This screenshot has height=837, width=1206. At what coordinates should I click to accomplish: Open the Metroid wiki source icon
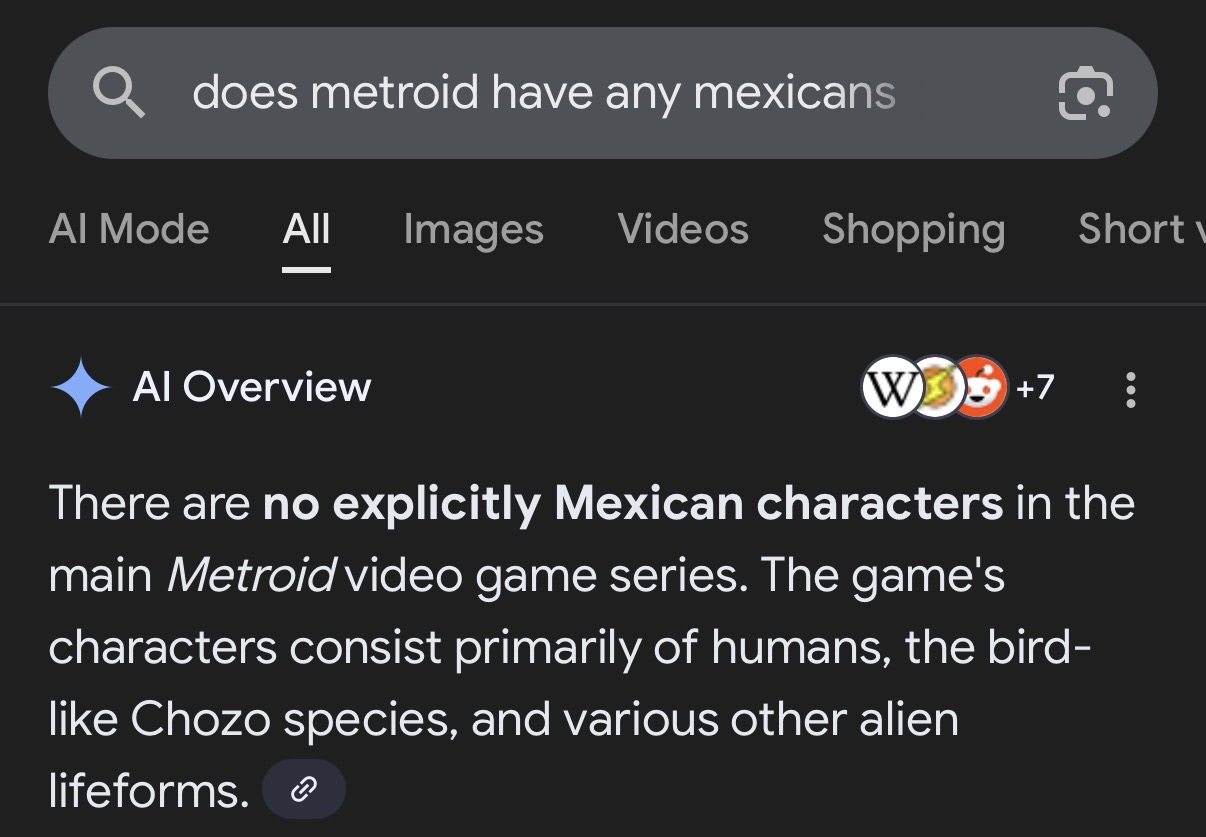pyautogui.click(x=936, y=388)
